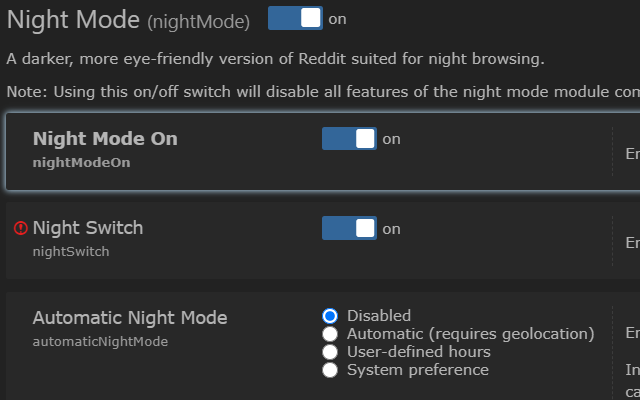Select the User-defined hours radio button
Viewport: 640px width, 400px height.
330,352
